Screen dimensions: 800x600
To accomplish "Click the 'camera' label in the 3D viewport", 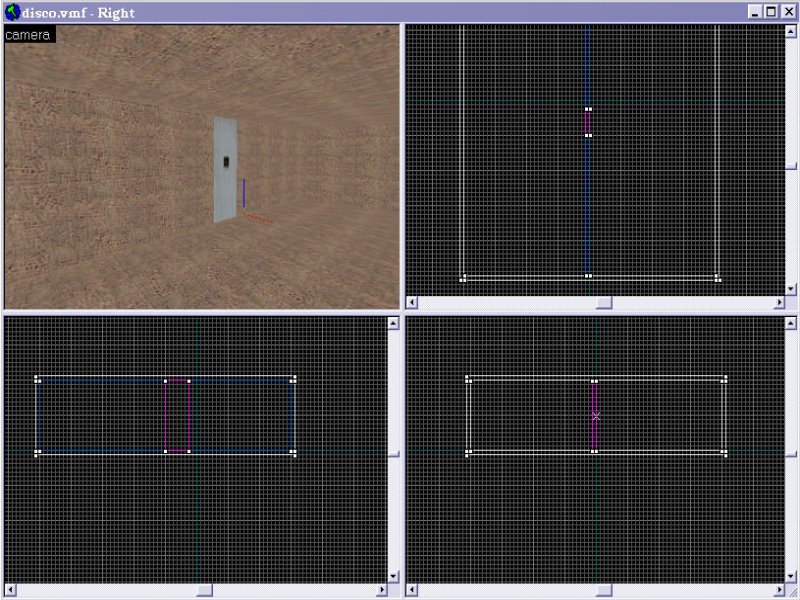I will point(29,35).
